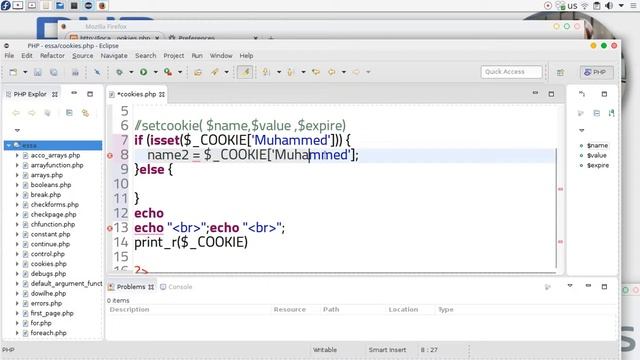The image size is (640, 360).
Task: Click the error marker on line 13
Action: [110, 229]
